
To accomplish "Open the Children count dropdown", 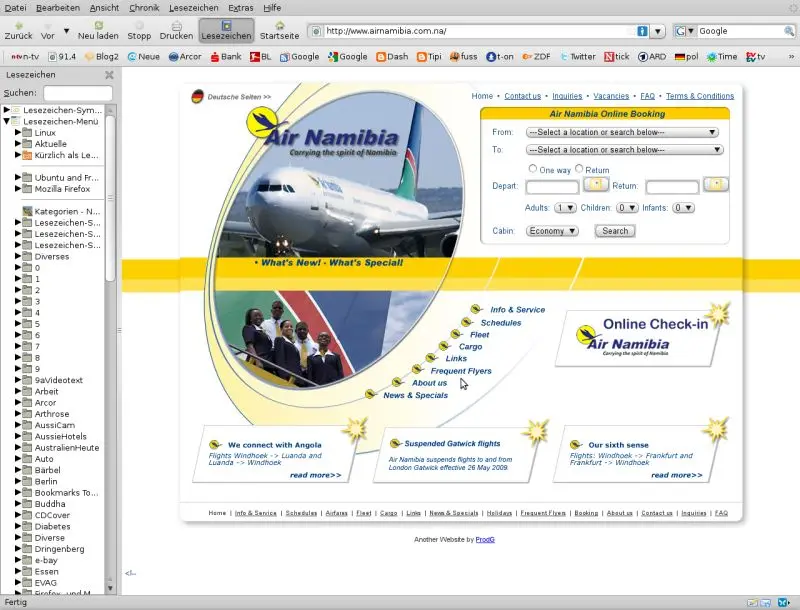I will coord(627,208).
